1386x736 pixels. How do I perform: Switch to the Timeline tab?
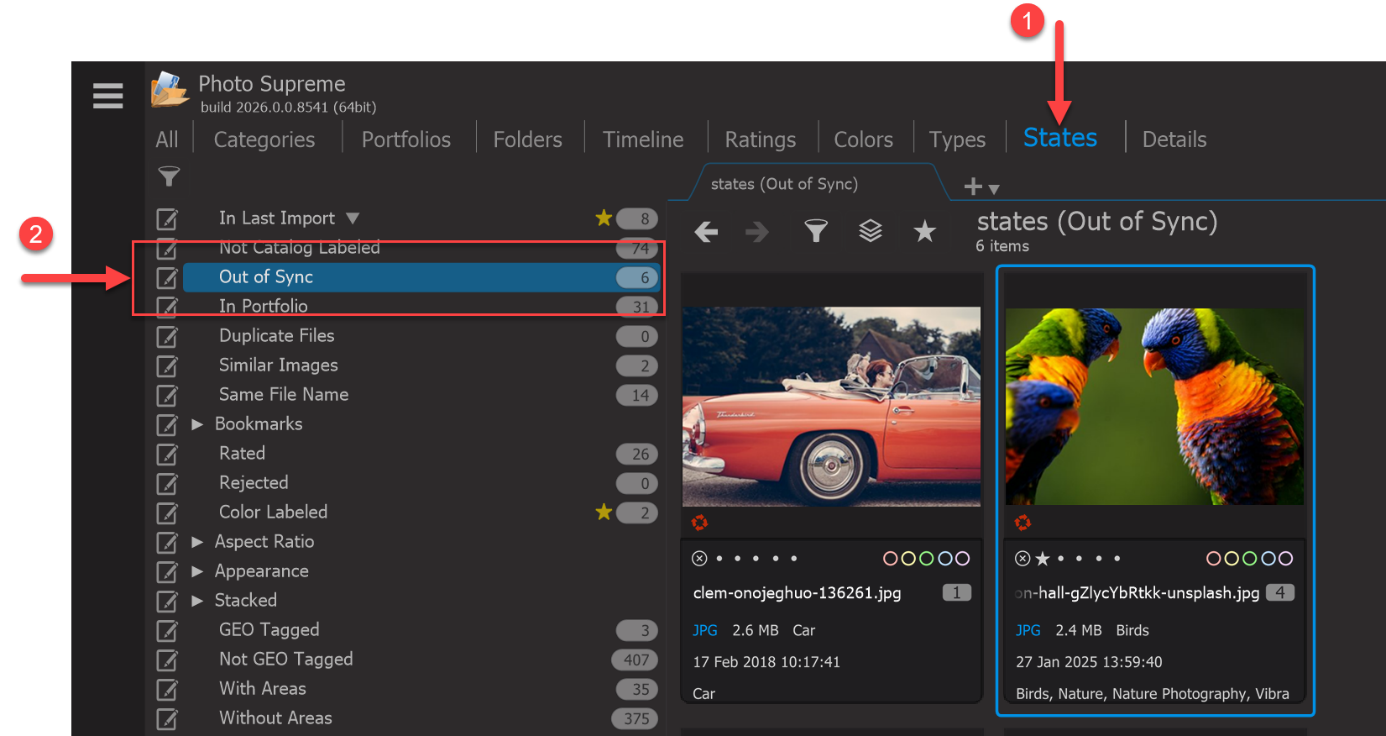[643, 140]
